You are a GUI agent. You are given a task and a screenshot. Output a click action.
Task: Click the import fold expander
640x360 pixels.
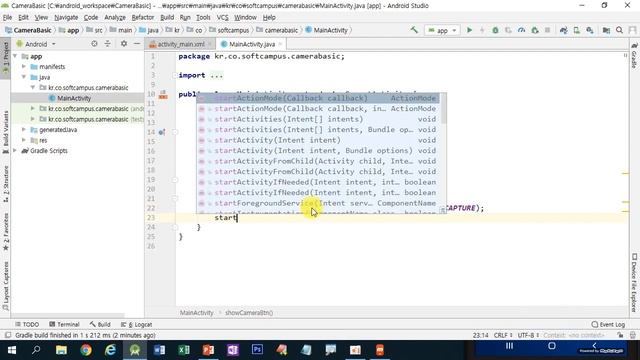tap(175, 76)
